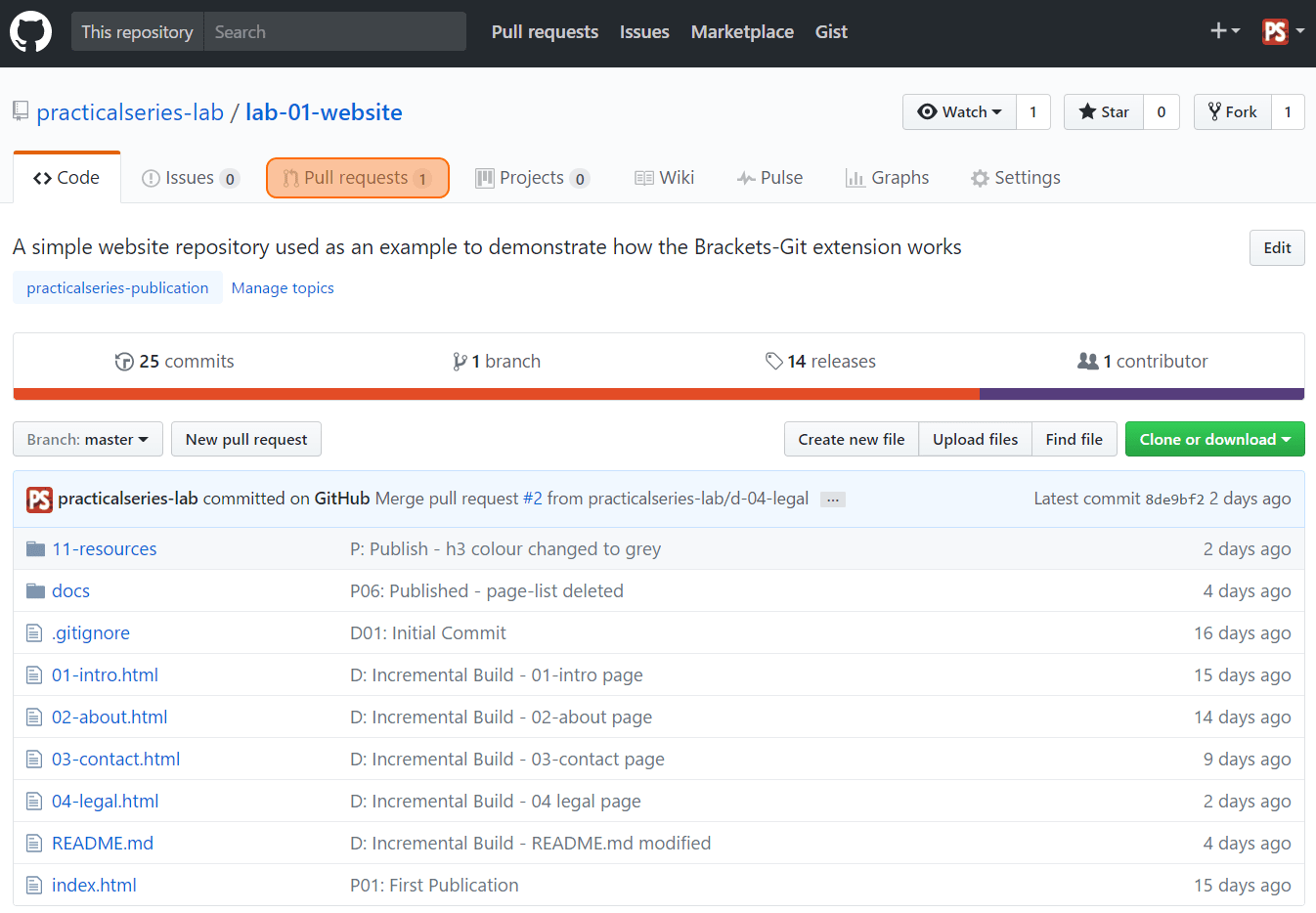Click the New pull request button
Viewport: 1316px width, 913px height.
point(246,440)
